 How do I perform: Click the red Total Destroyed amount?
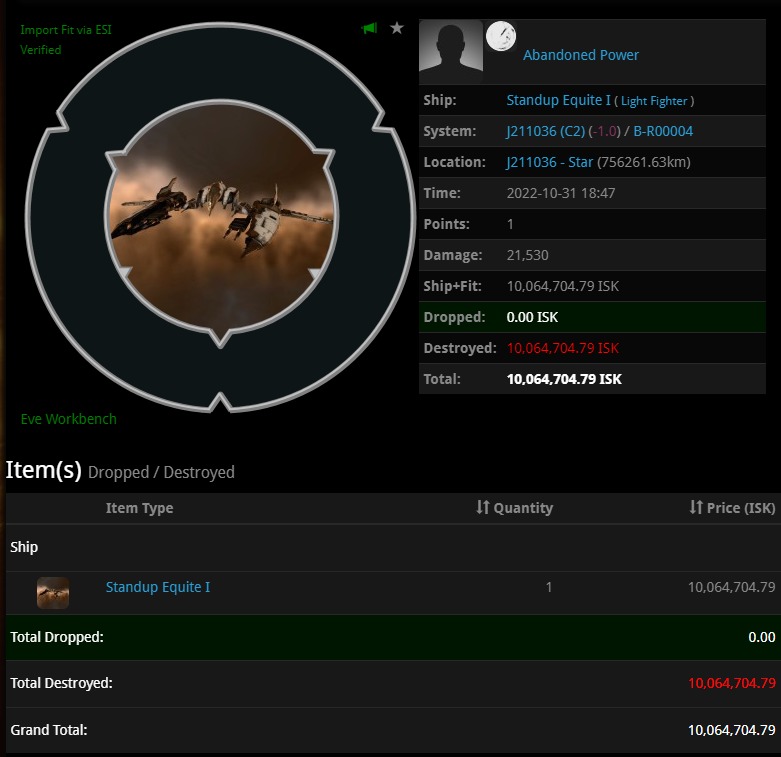732,683
